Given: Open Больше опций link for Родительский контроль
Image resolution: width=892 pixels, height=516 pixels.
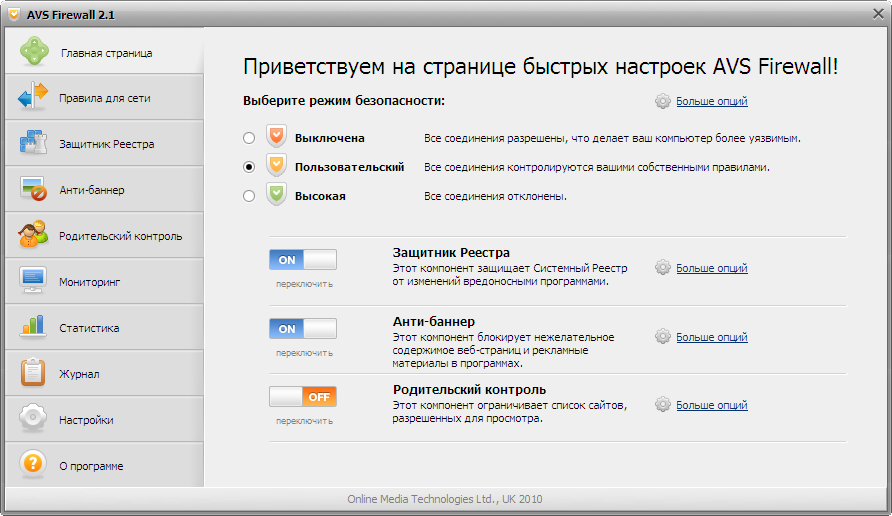Looking at the screenshot, I should coord(712,405).
